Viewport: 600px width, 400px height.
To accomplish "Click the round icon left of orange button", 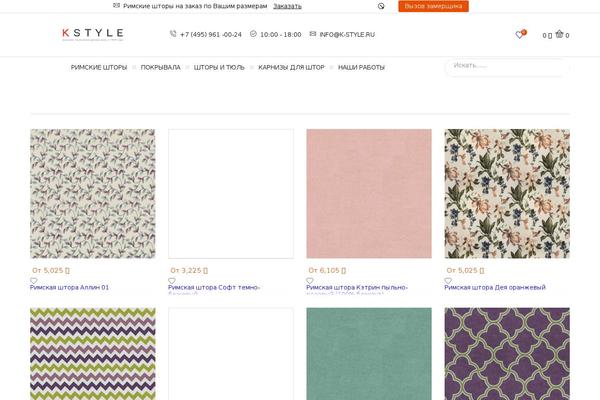I will pos(381,6).
